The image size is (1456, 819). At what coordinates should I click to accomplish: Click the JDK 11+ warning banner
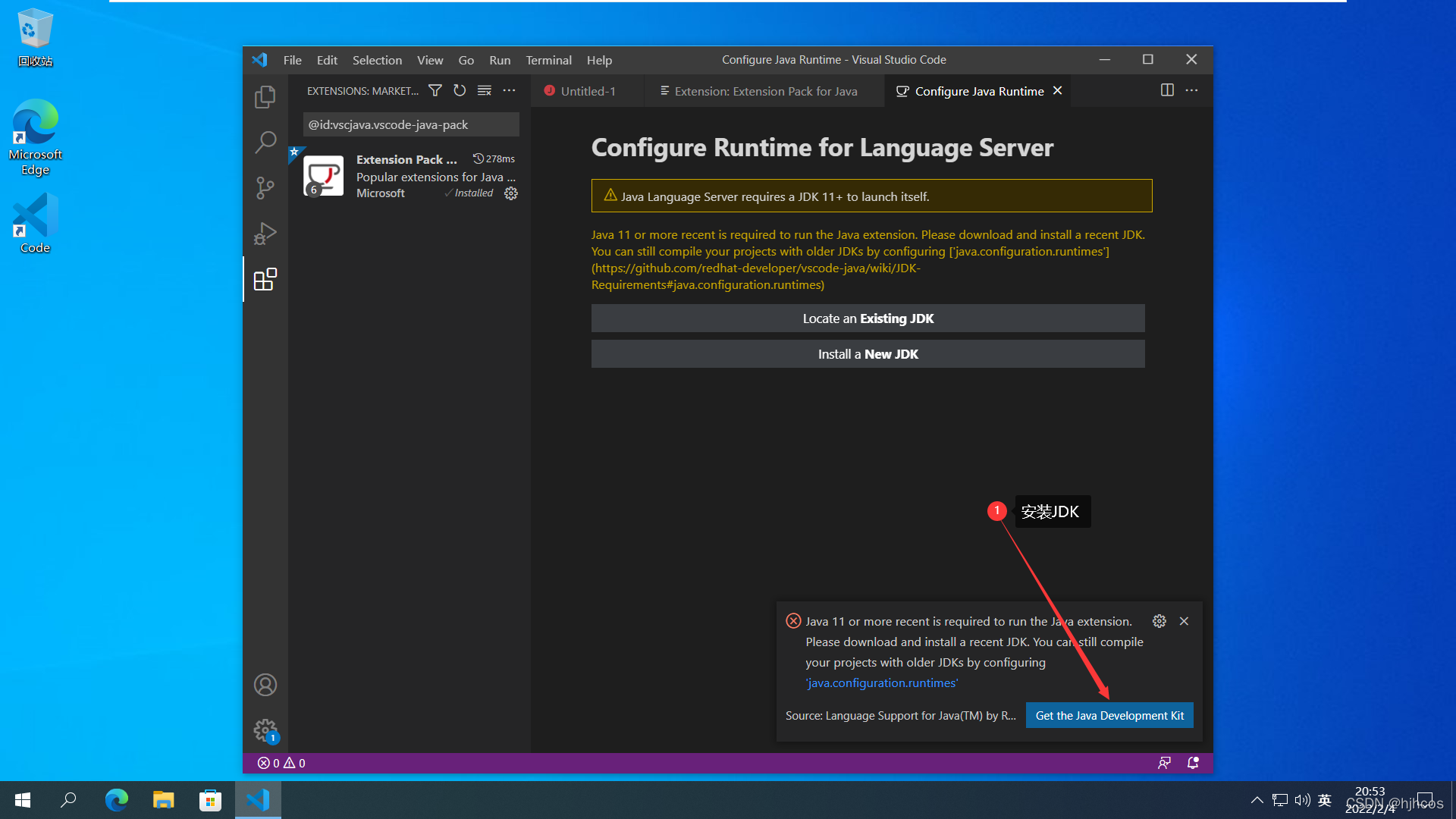pos(871,196)
